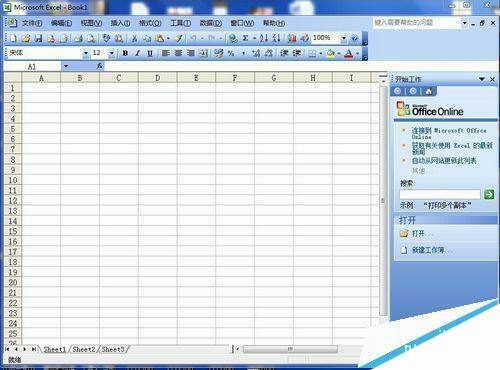Click the AutoSum sigma icon
Screen dimensions: 500x370
(x=245, y=38)
